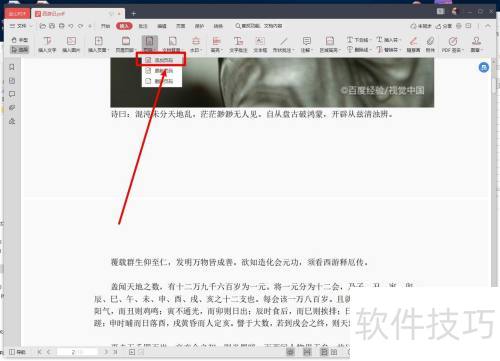Image resolution: width=500 pixels, height=361 pixels.
Task: Click the Page Number toolbar button
Action: point(149,44)
